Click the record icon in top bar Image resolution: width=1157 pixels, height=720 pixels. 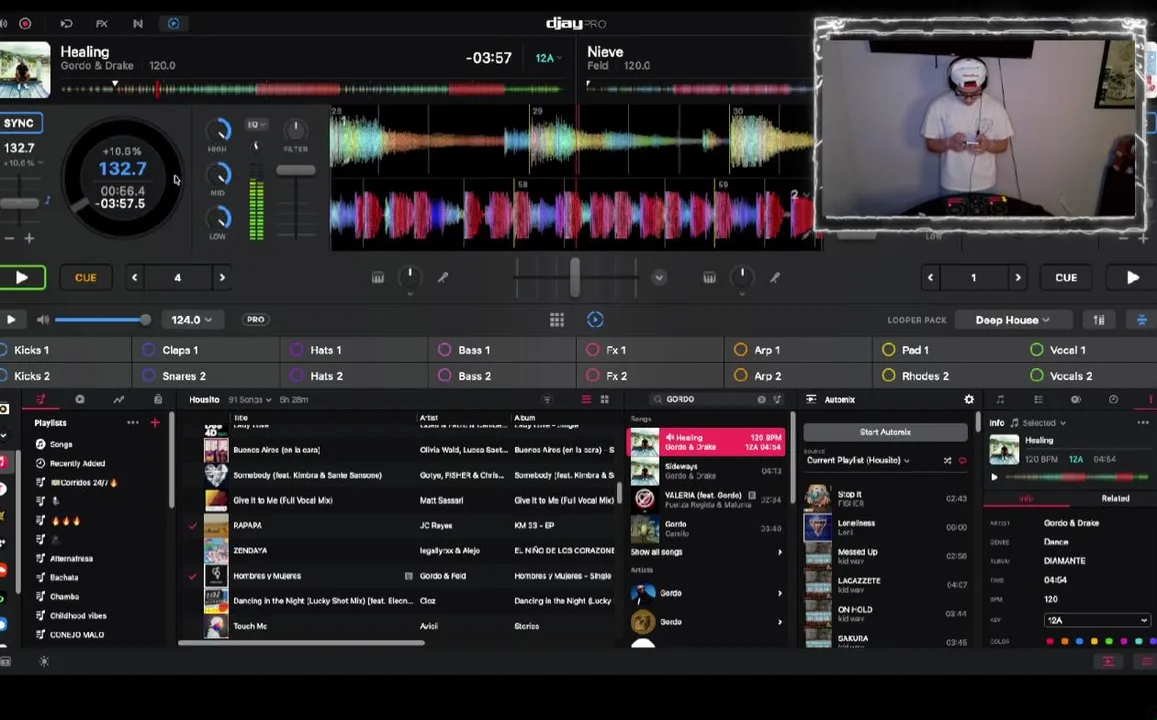pyautogui.click(x=25, y=24)
